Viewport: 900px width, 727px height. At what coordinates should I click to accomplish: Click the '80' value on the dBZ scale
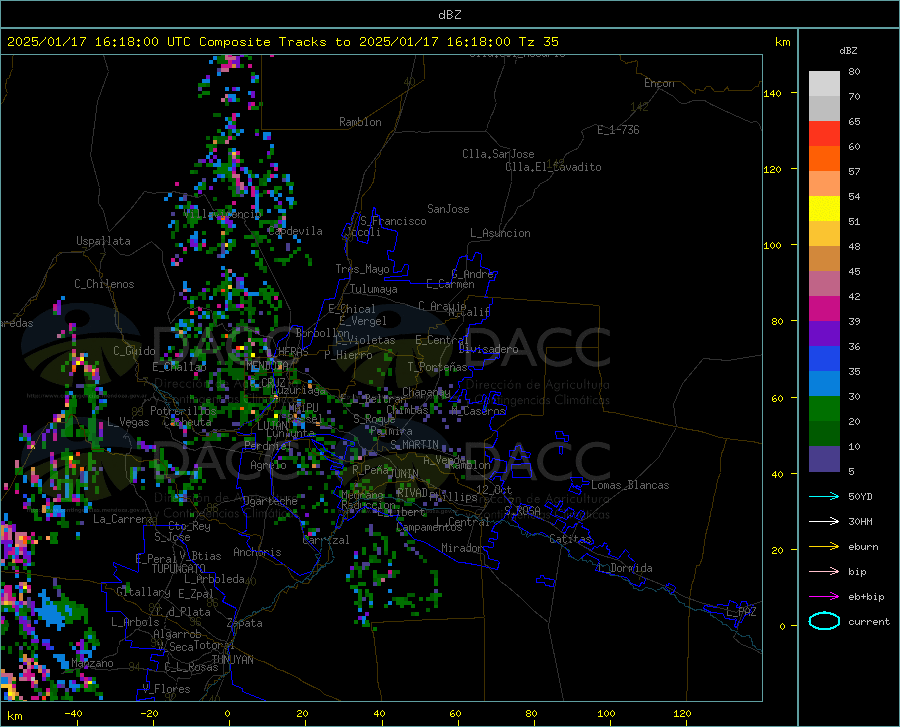click(x=854, y=71)
